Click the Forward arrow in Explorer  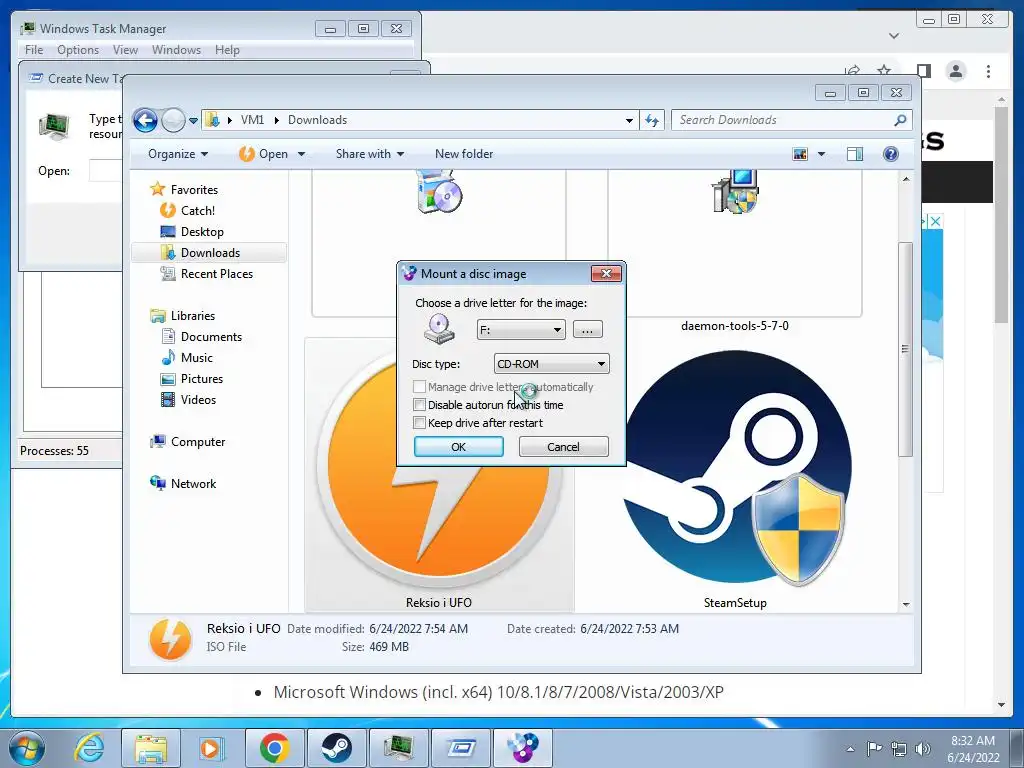pyautogui.click(x=173, y=120)
